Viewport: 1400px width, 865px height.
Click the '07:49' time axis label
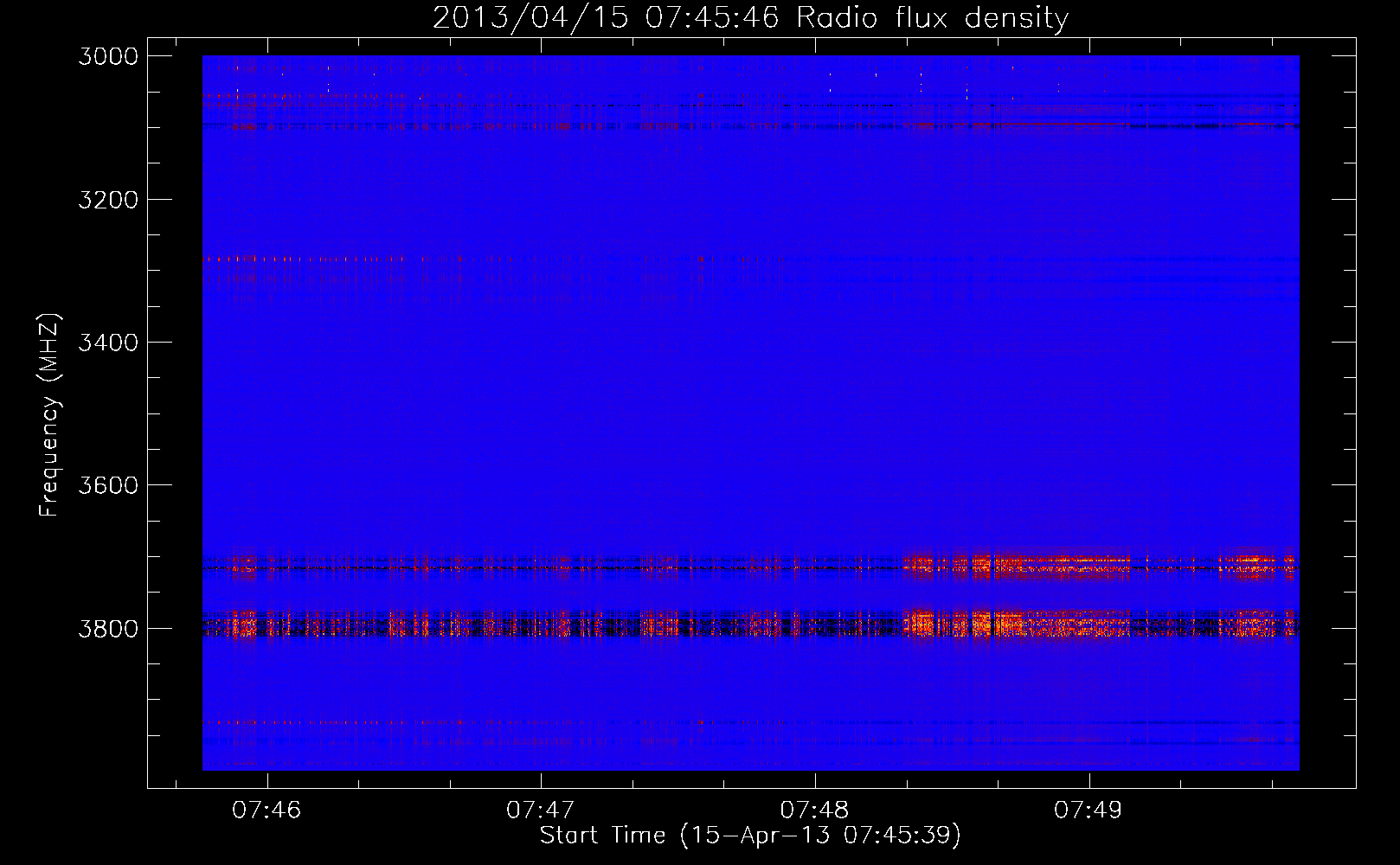[x=1089, y=811]
